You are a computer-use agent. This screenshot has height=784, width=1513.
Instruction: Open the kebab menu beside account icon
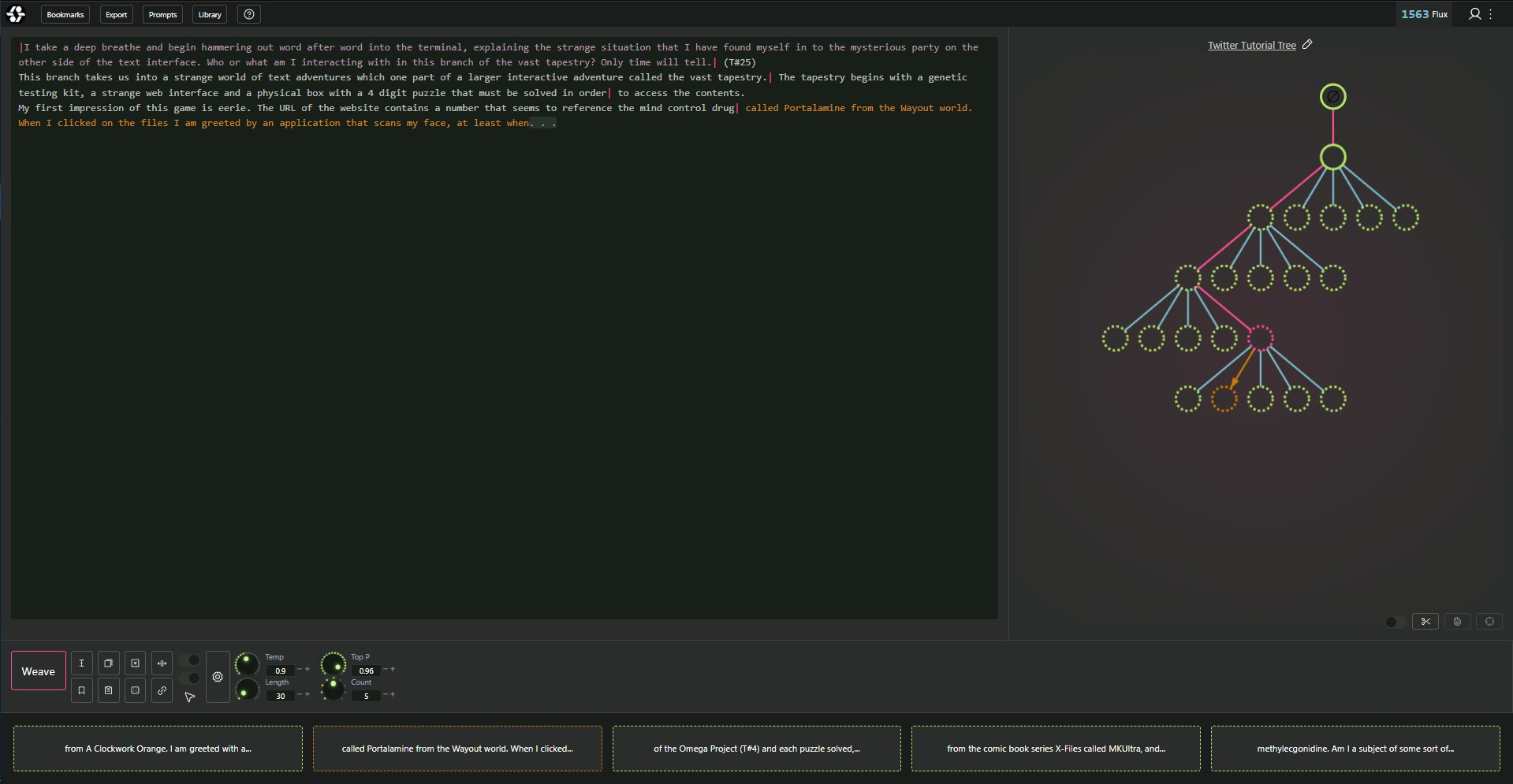[1491, 14]
